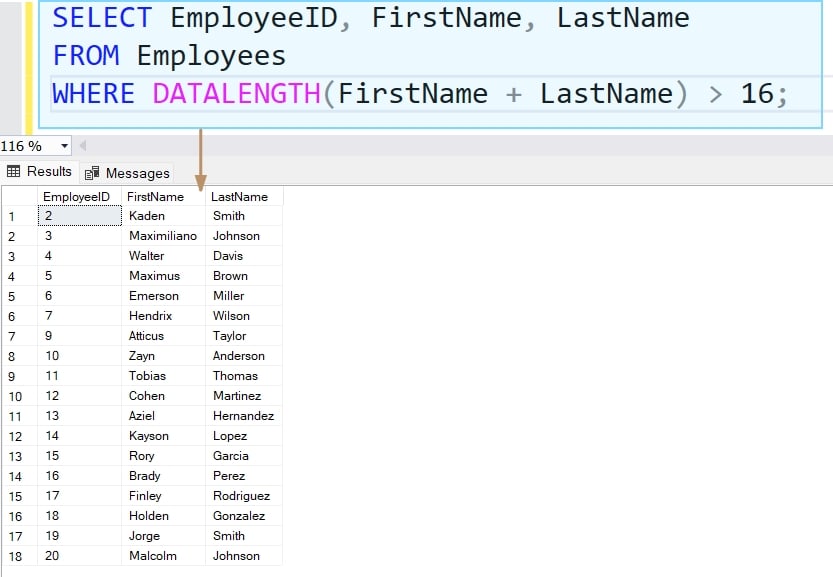Select the Zayn first name cell

[x=164, y=356]
